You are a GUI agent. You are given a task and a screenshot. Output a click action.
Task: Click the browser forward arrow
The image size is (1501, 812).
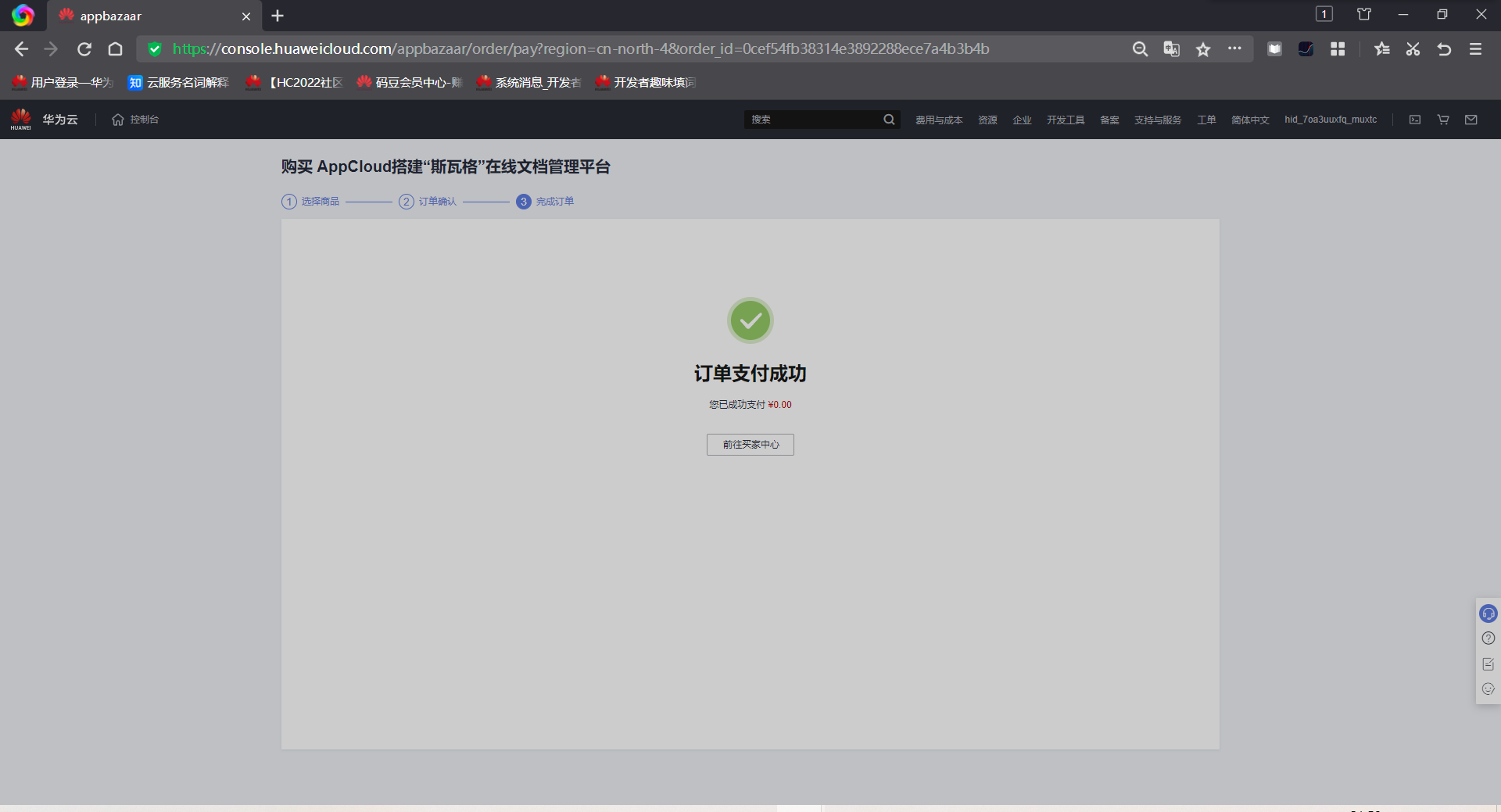coord(52,49)
